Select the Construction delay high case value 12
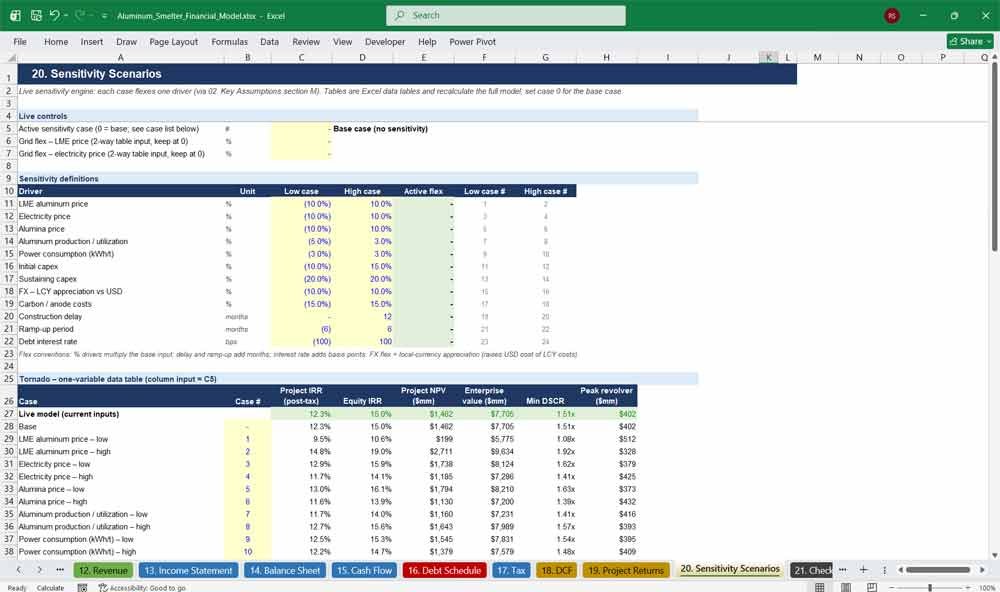This screenshot has width=1000, height=592. tap(362, 316)
